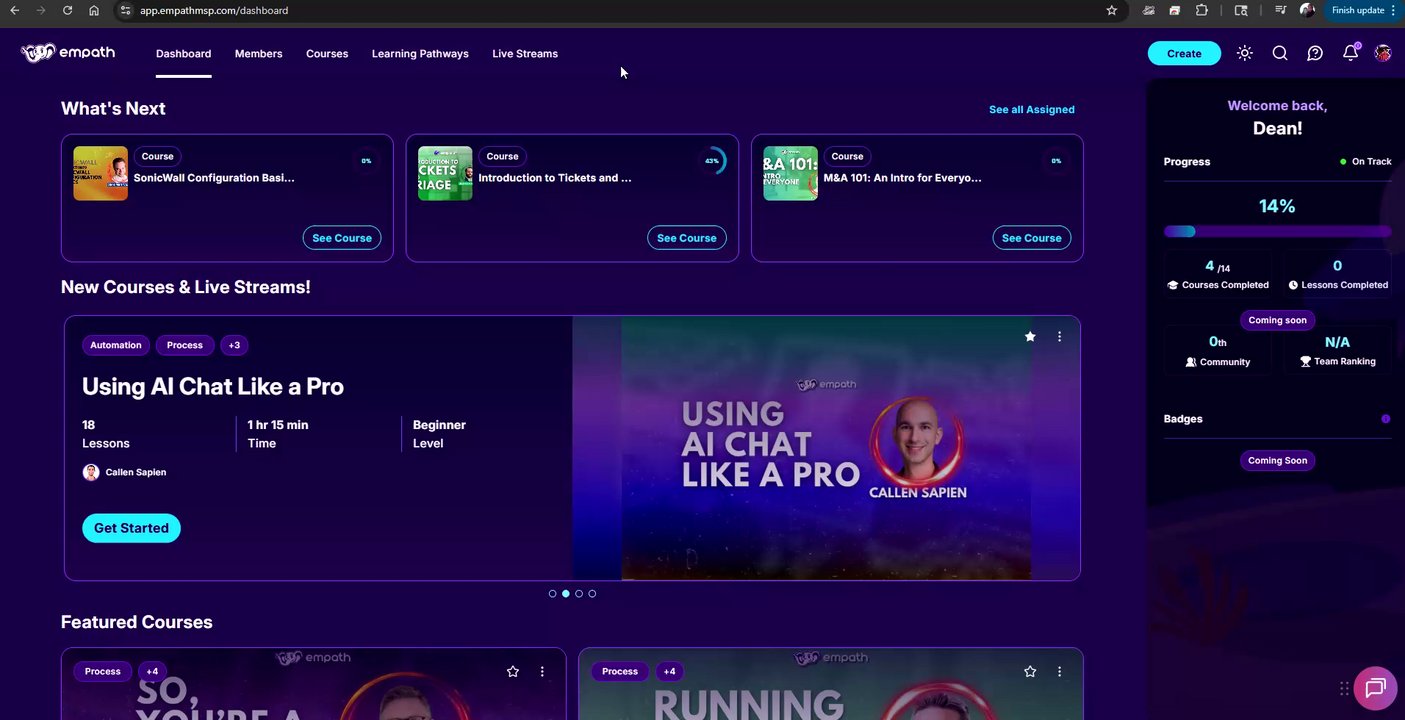Select the third carousel dot

[x=579, y=594]
